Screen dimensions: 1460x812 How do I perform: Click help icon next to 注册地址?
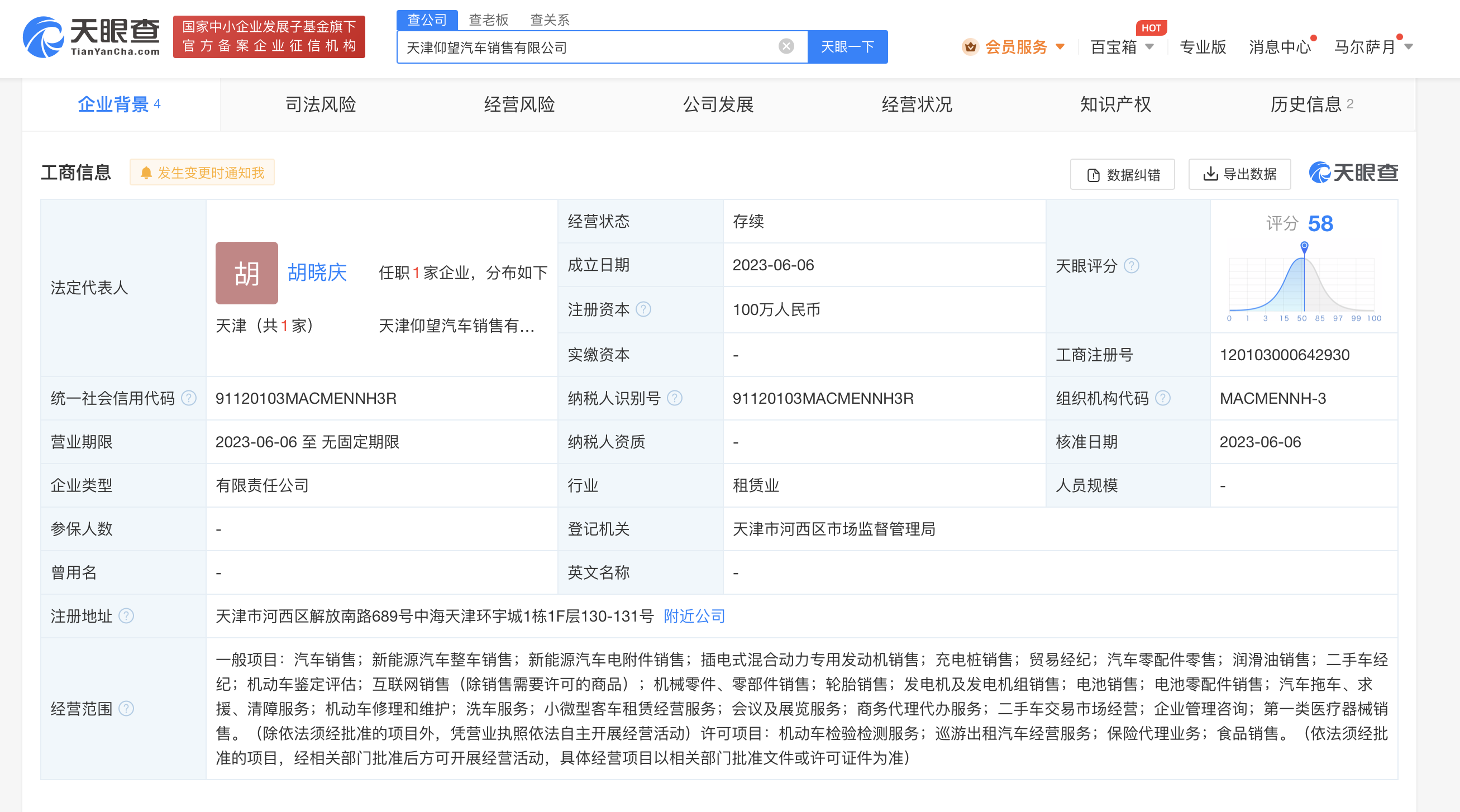pos(126,616)
